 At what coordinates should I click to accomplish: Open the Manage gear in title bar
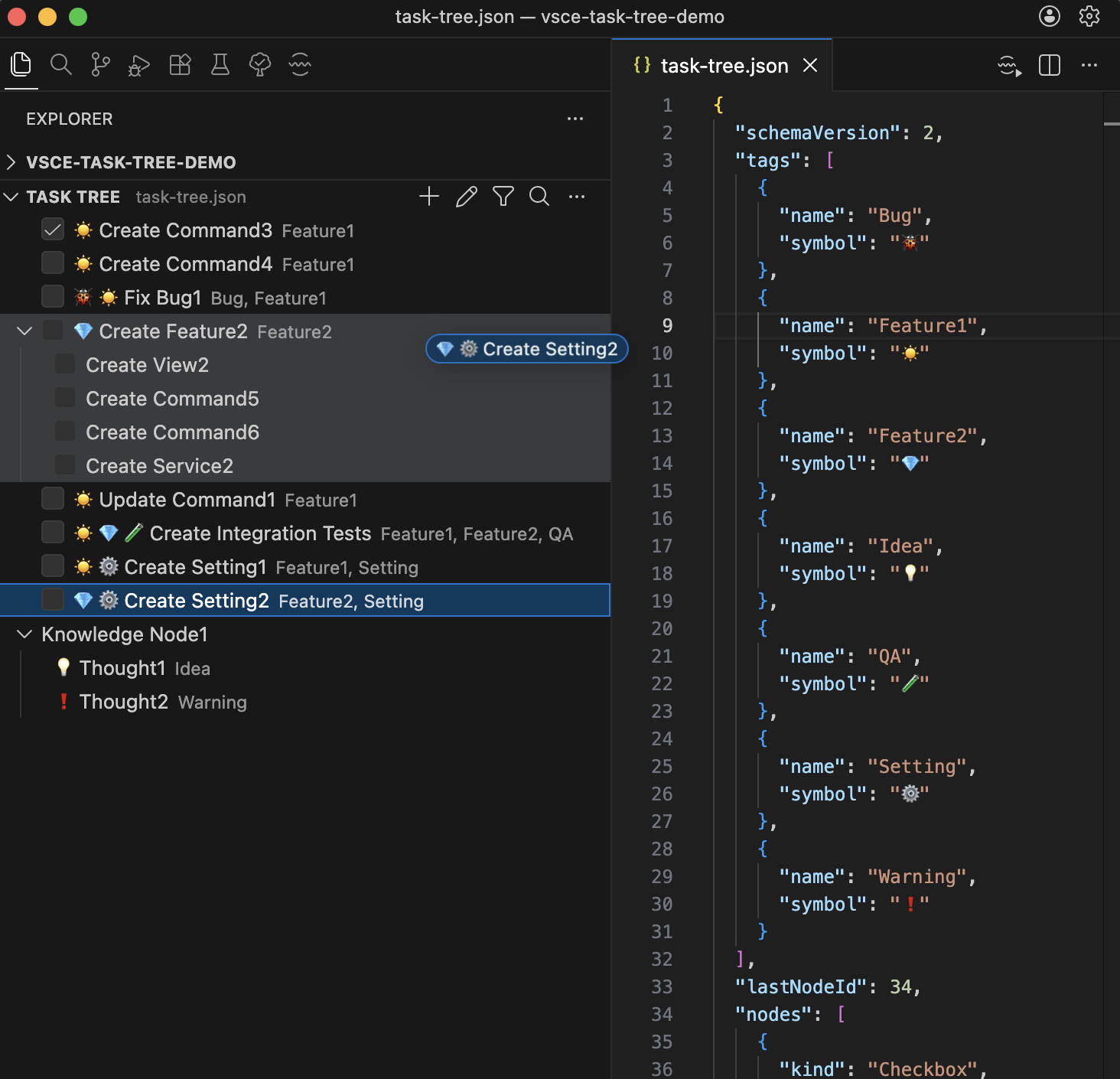point(1089,16)
